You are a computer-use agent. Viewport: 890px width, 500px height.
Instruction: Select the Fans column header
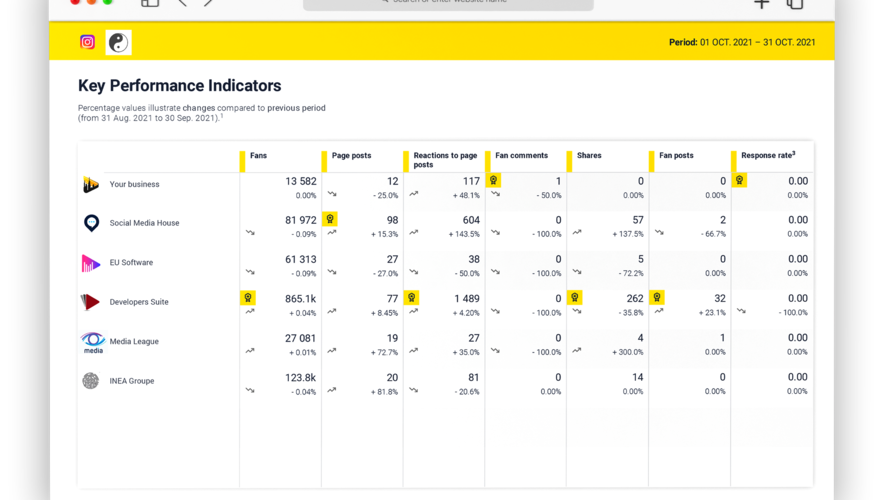[x=258, y=156]
